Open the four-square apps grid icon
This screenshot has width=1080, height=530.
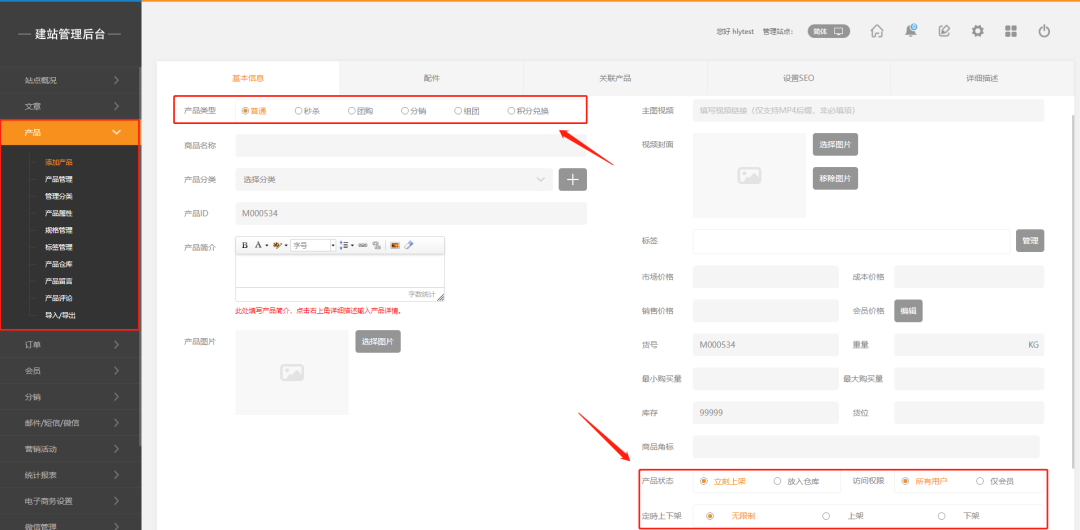[x=1011, y=31]
